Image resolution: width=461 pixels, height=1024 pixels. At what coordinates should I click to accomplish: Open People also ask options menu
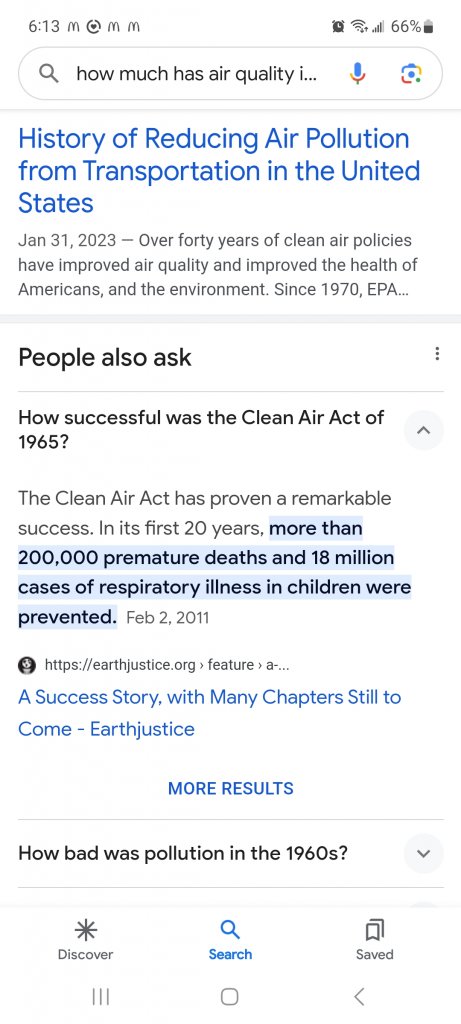click(437, 354)
